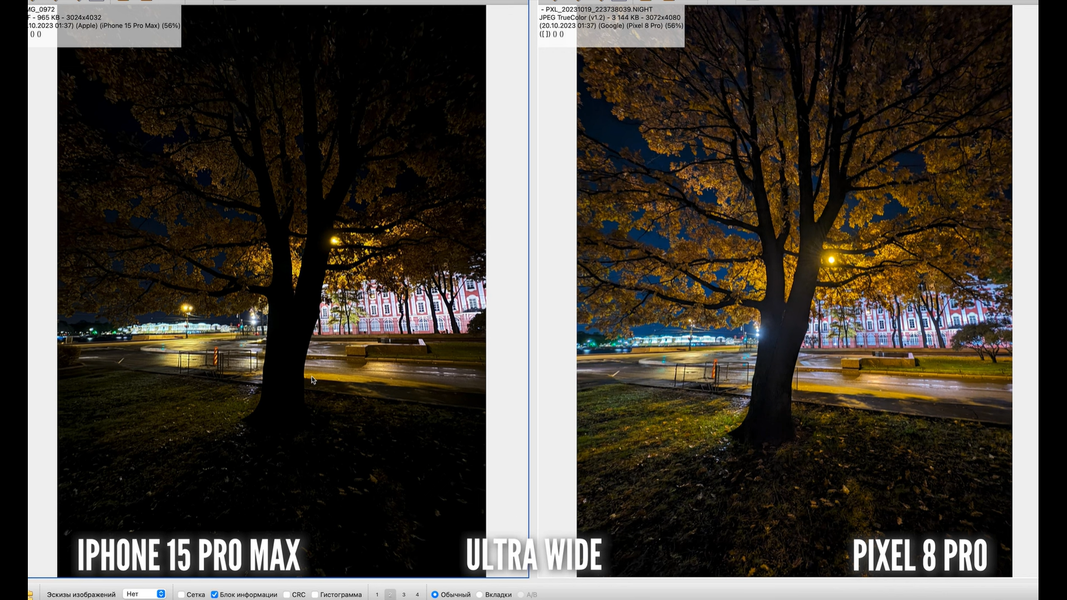Select layout button "1" in the bottom bar

pos(377,595)
